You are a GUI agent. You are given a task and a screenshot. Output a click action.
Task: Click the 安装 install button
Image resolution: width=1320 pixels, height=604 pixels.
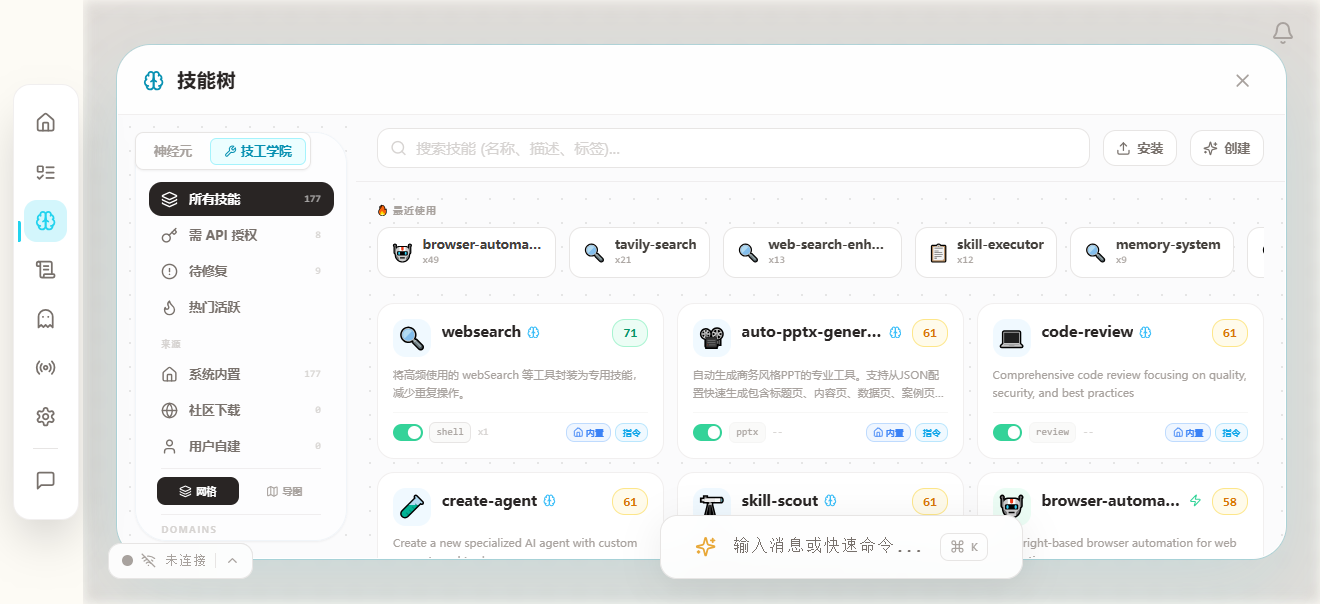1139,147
